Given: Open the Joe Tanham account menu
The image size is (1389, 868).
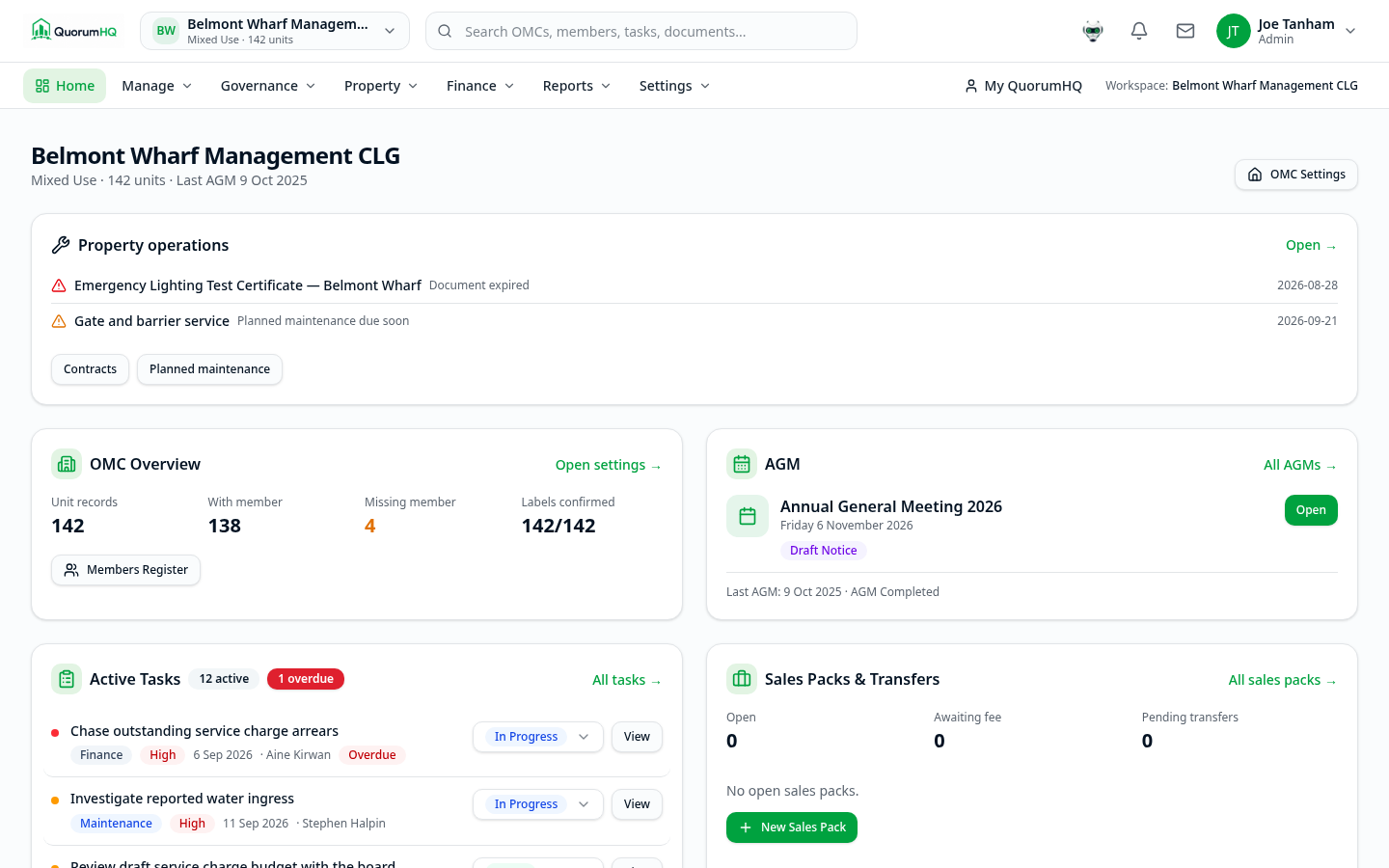Looking at the screenshot, I should (x=1287, y=31).
